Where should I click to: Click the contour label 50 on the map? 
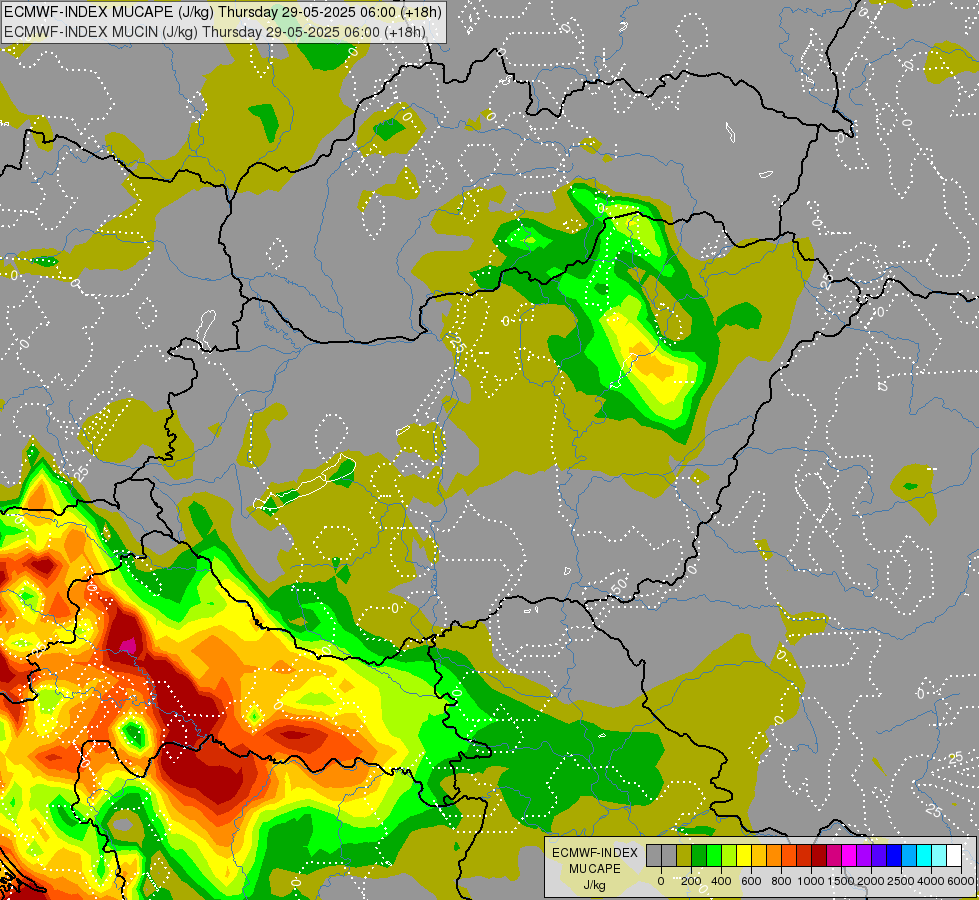pos(619,586)
